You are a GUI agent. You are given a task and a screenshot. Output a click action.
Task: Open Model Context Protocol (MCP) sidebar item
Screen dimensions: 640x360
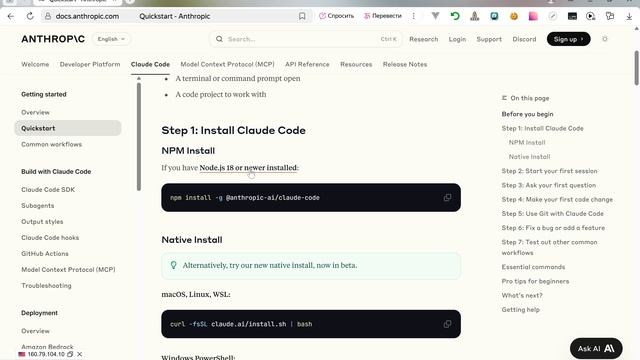(68, 269)
